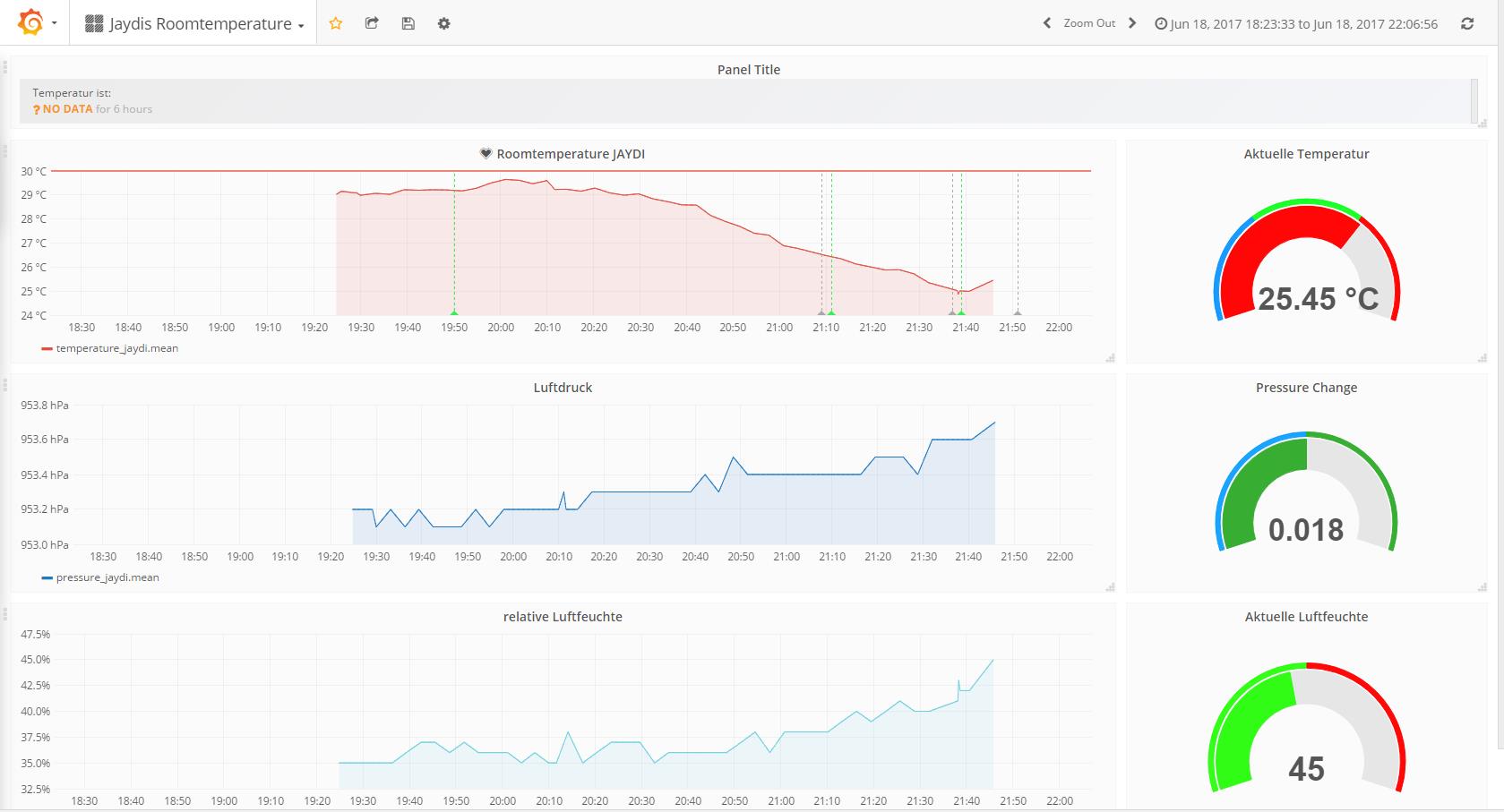
Task: Open Roomtemperature JAYDI panel title menu
Action: [571, 153]
